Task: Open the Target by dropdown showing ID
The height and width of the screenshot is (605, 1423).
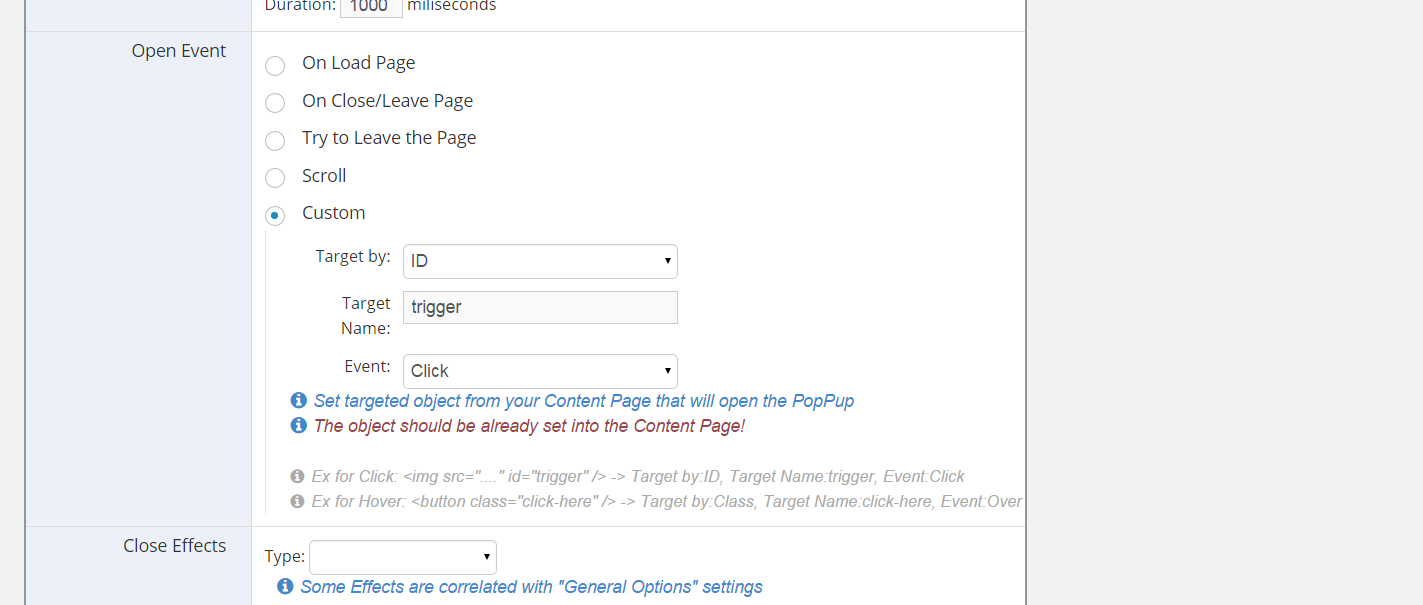Action: point(540,261)
